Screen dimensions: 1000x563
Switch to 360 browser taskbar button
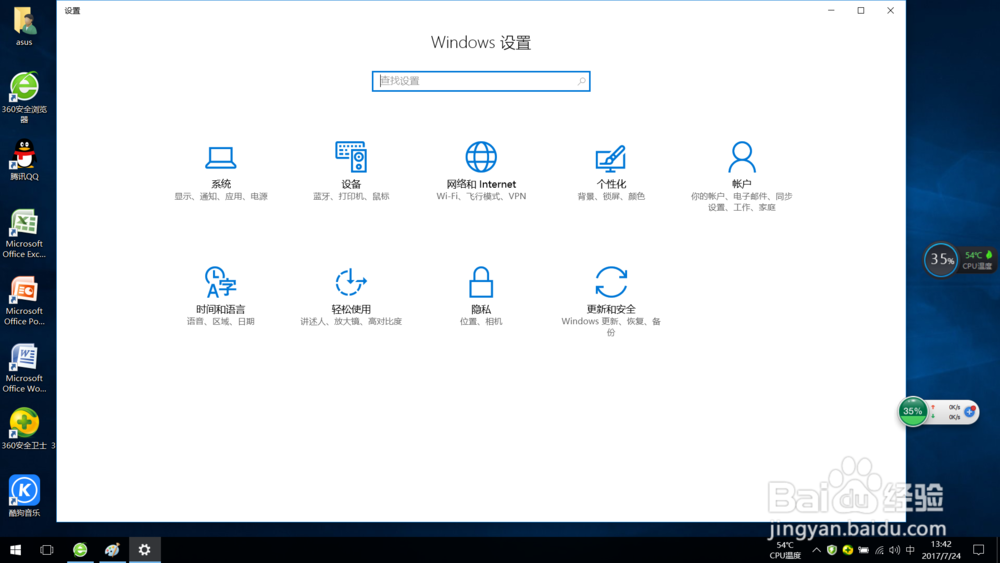tap(80, 550)
